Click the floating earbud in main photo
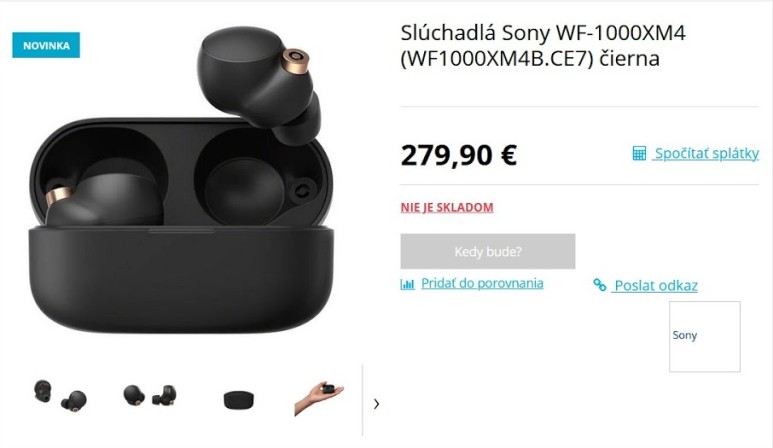The image size is (773, 448). (260, 84)
